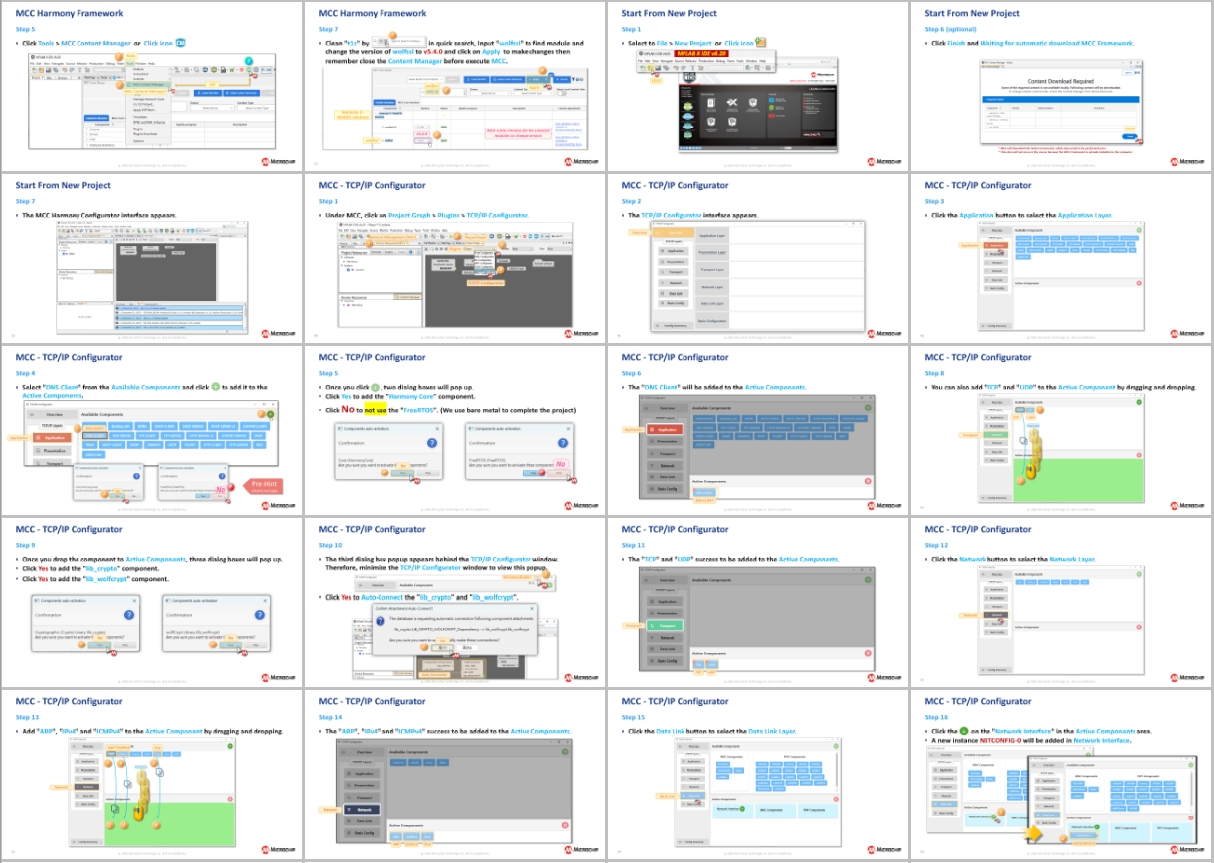Click Network button in Step 6 slide
This screenshot has height=863, width=1214.
point(665,466)
